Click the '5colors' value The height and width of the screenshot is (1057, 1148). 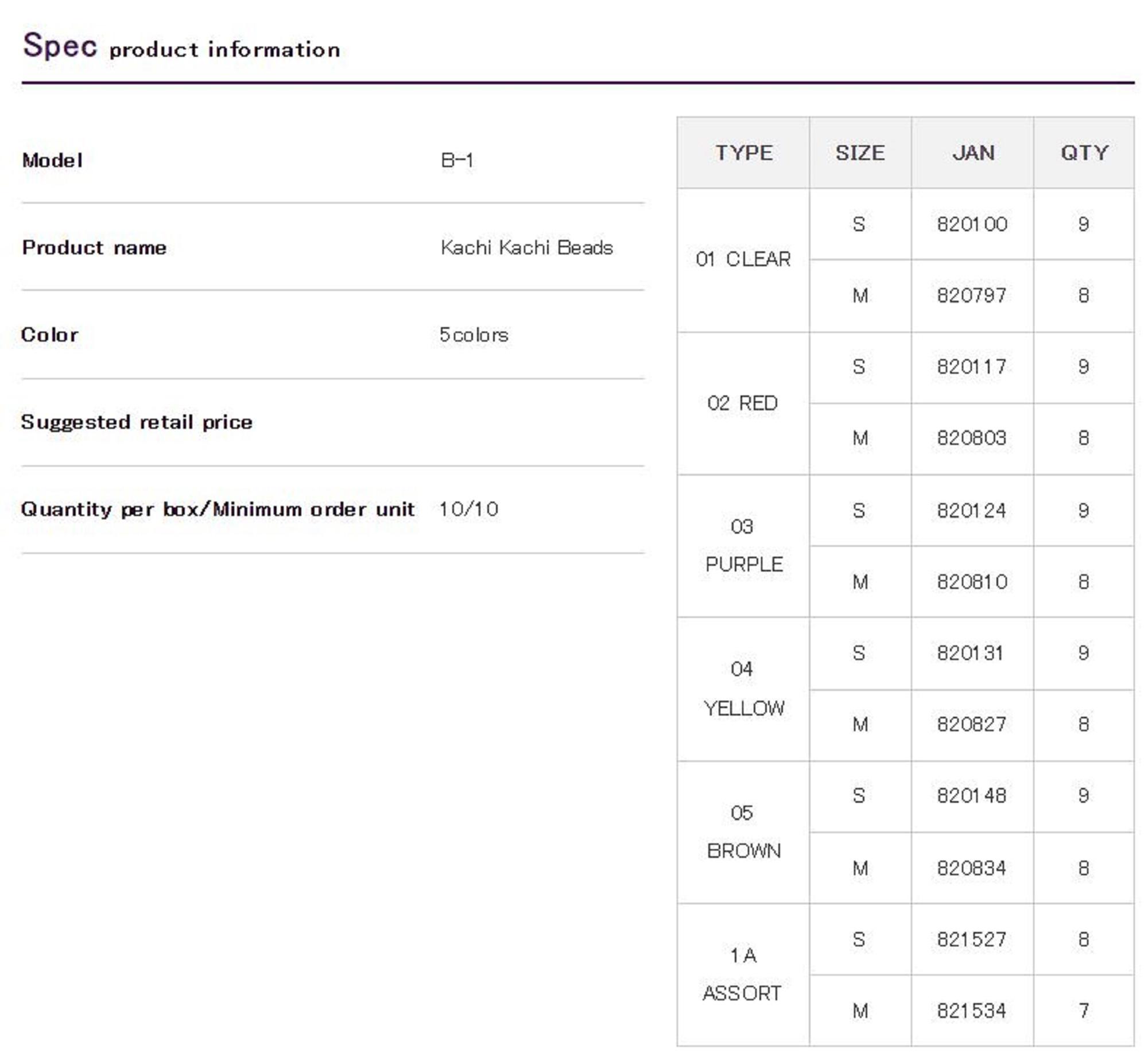point(474,335)
